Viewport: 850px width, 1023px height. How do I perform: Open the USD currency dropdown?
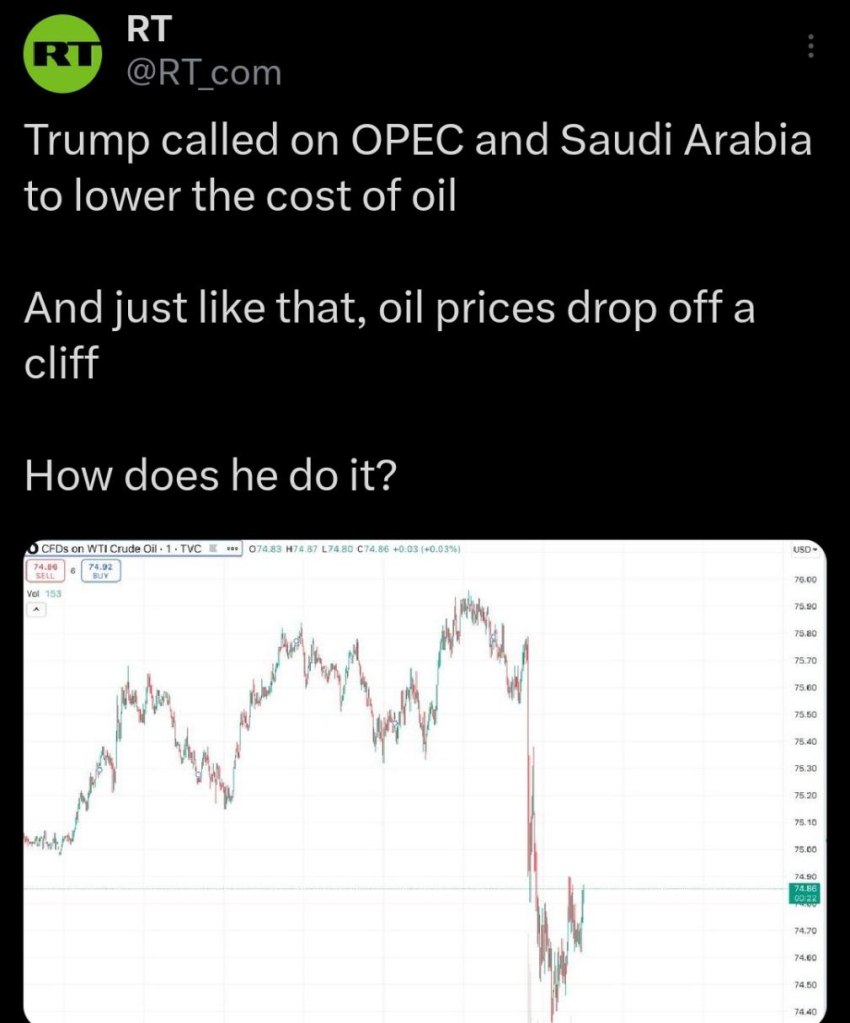[804, 550]
